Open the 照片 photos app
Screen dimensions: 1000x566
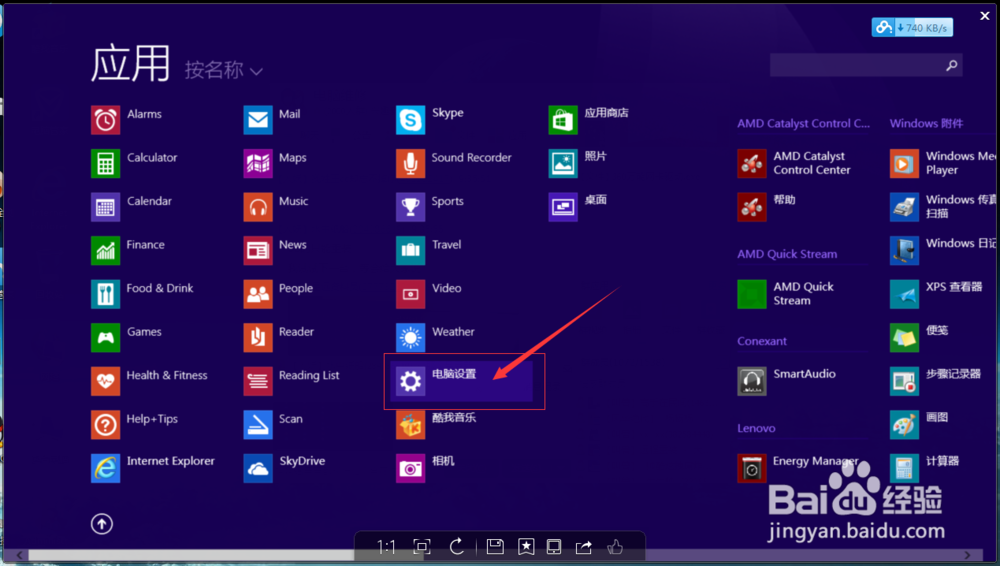(x=578, y=163)
